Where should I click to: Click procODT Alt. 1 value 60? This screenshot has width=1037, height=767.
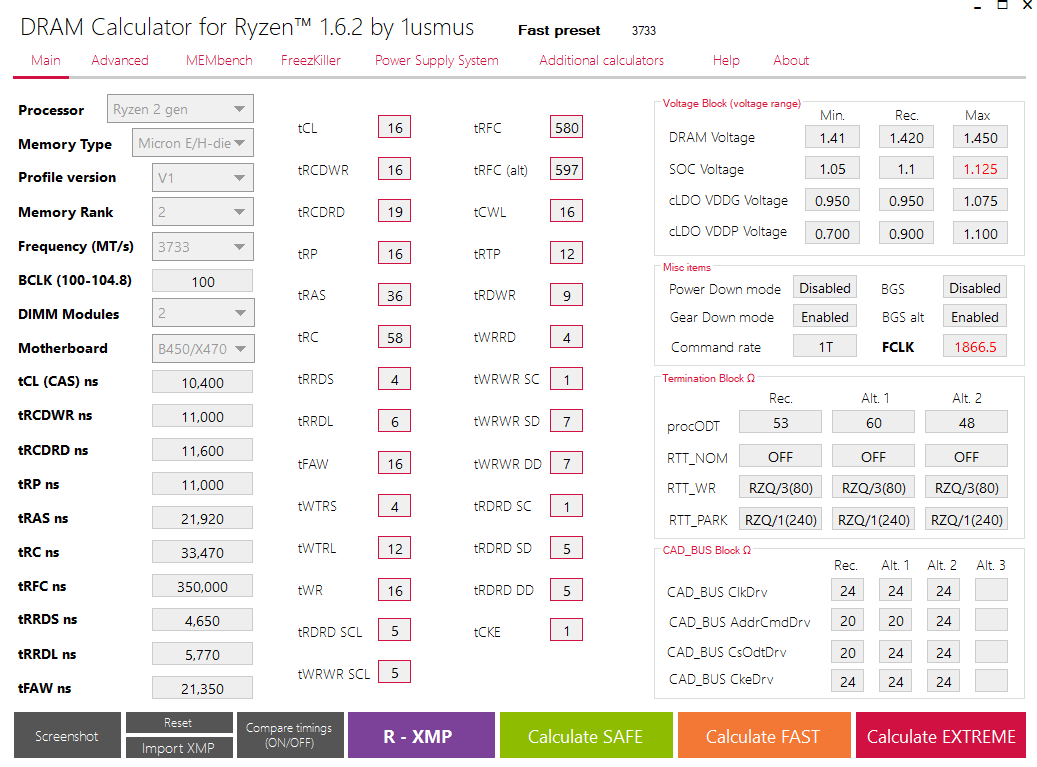tap(874, 423)
